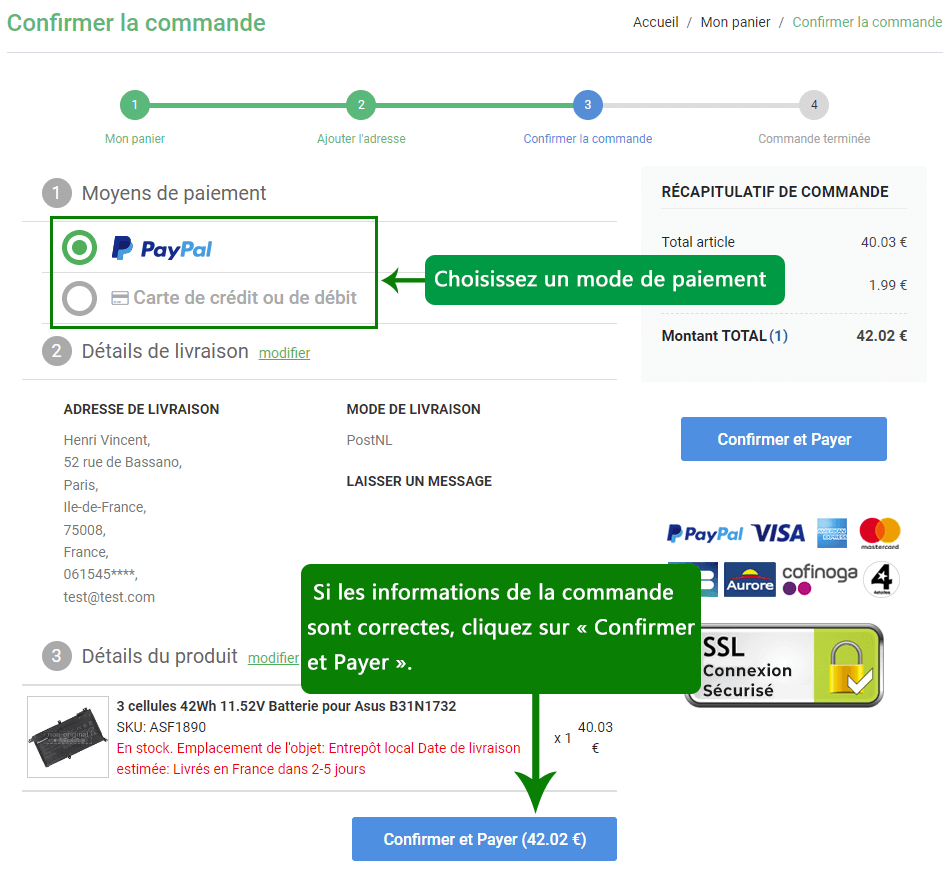The height and width of the screenshot is (880, 950).
Task: Click the Confirmer et Payer sidebar button
Action: click(784, 439)
